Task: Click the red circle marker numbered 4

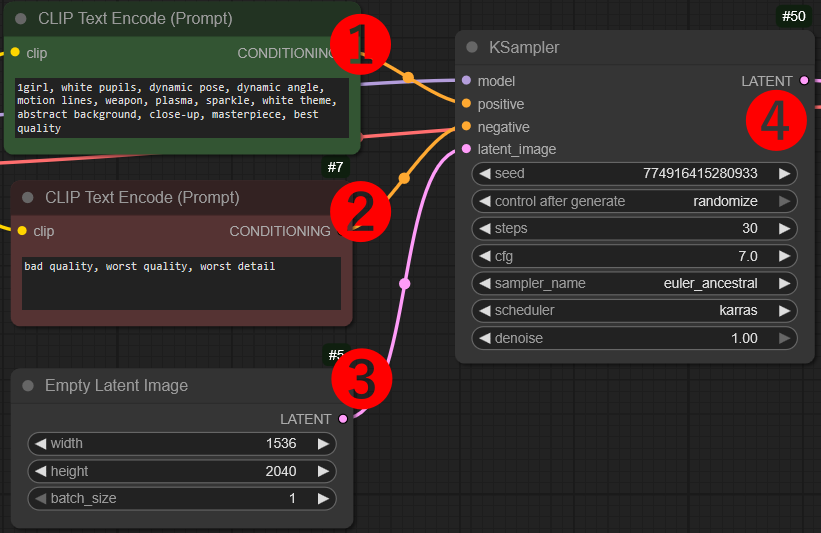Action: tap(776, 121)
